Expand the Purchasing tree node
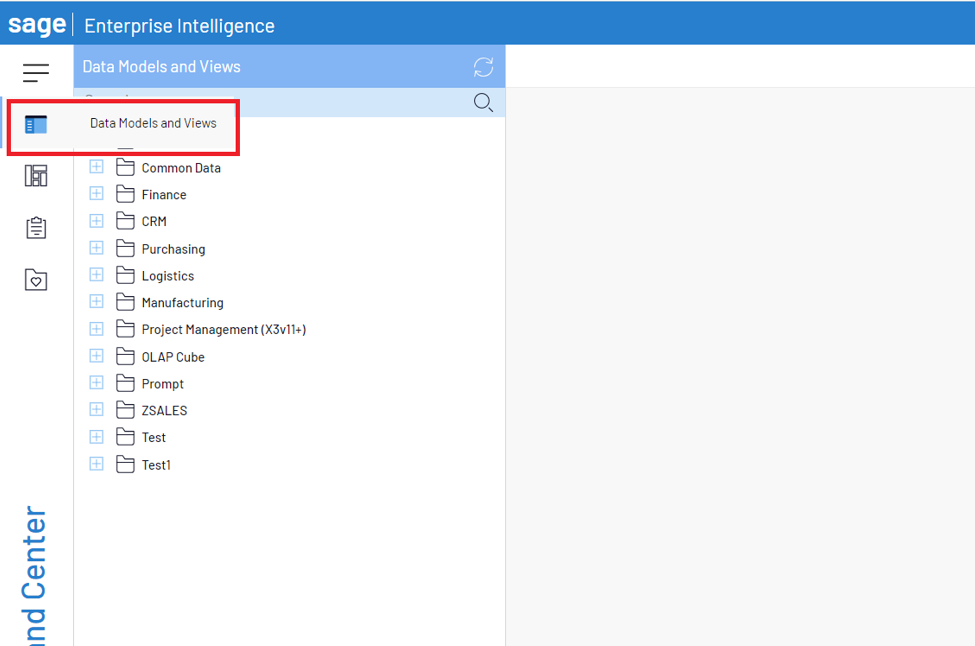975x646 pixels. coord(96,247)
